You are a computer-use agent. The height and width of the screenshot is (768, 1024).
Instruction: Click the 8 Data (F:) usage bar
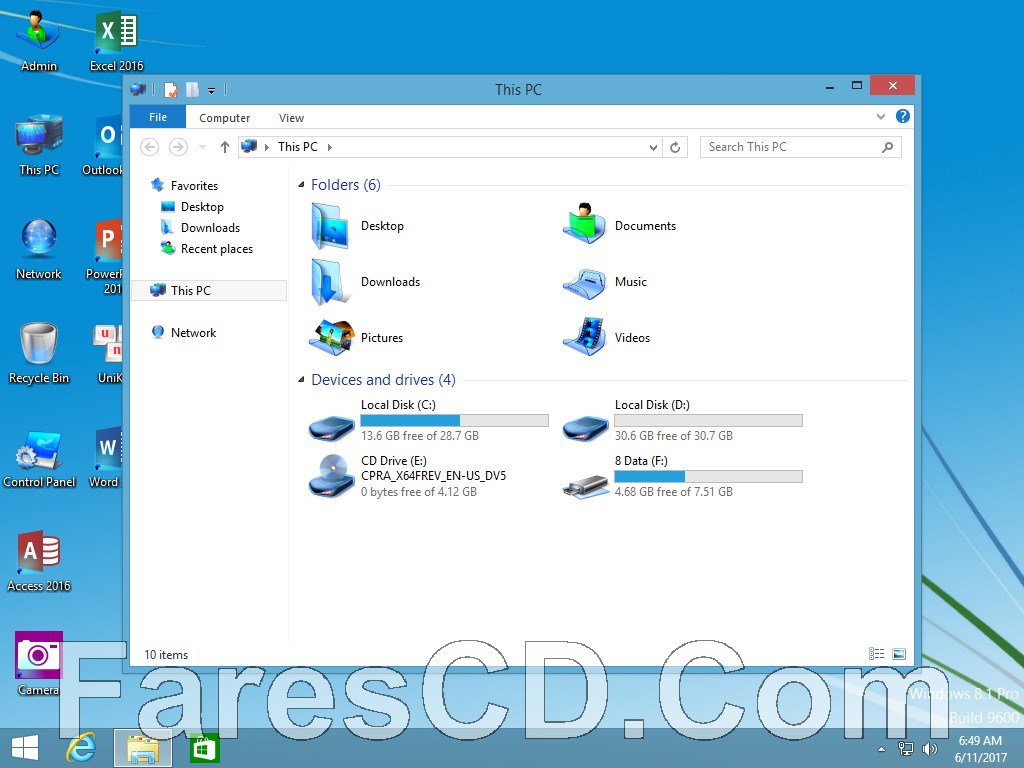(709, 477)
